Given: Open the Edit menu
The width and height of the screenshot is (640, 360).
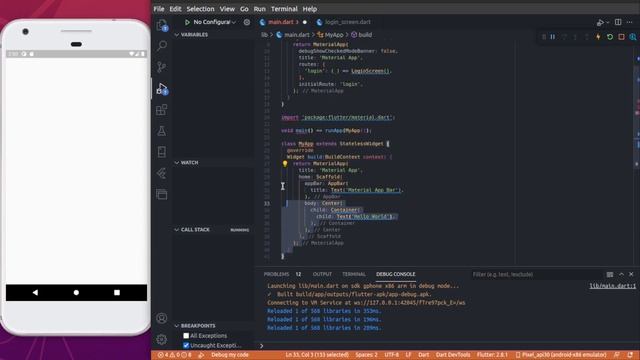Looking at the screenshot, I should tap(175, 9).
